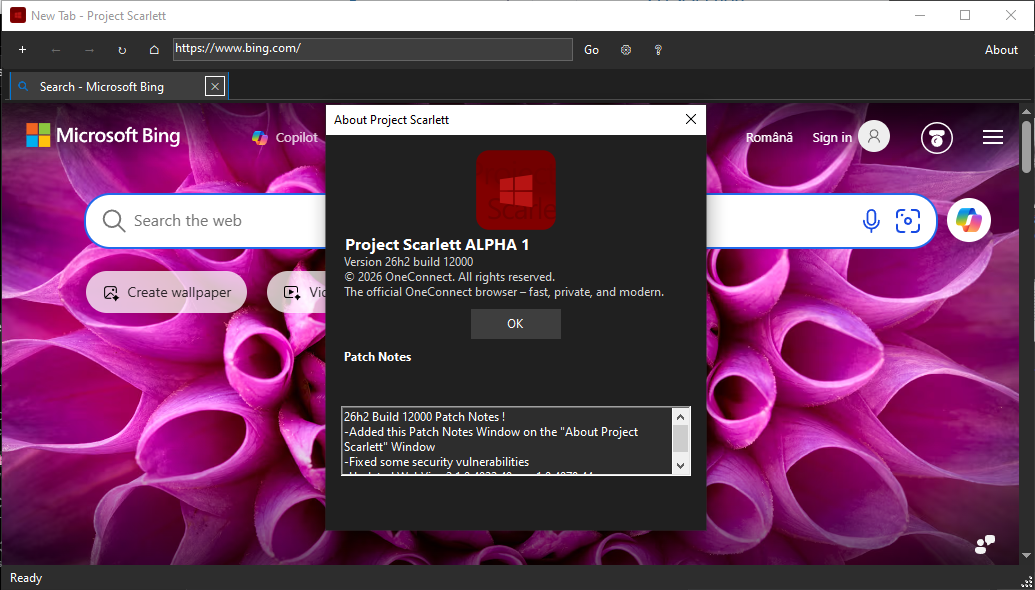Image resolution: width=1035 pixels, height=590 pixels.
Task: Click the Project Scarlett title bar icon
Action: 18,15
